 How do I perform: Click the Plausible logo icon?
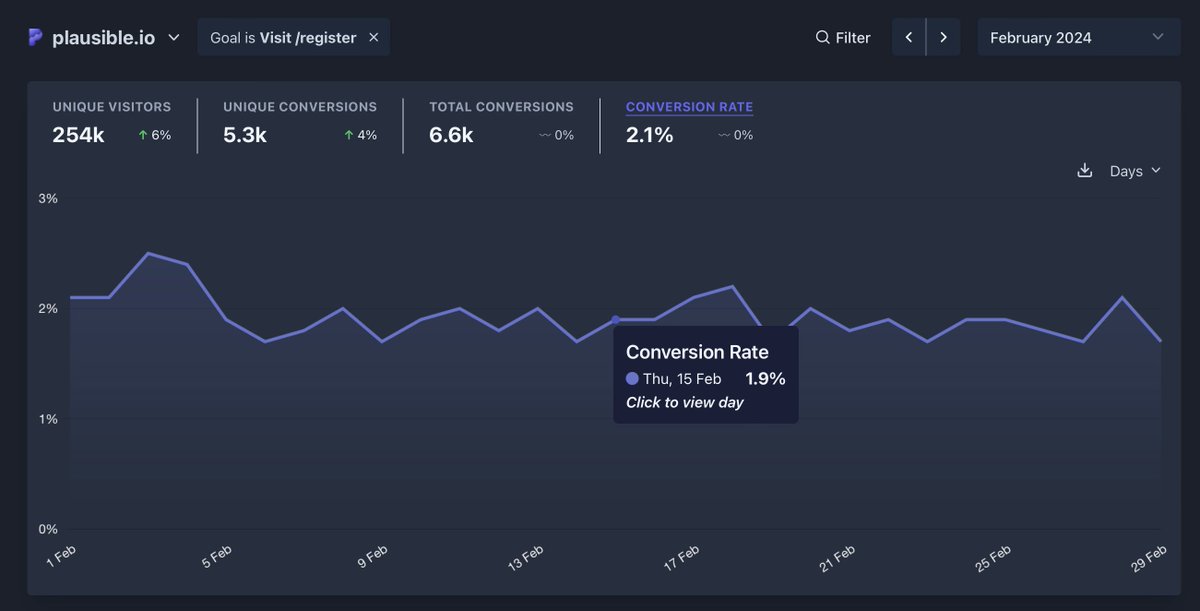[x=36, y=37]
